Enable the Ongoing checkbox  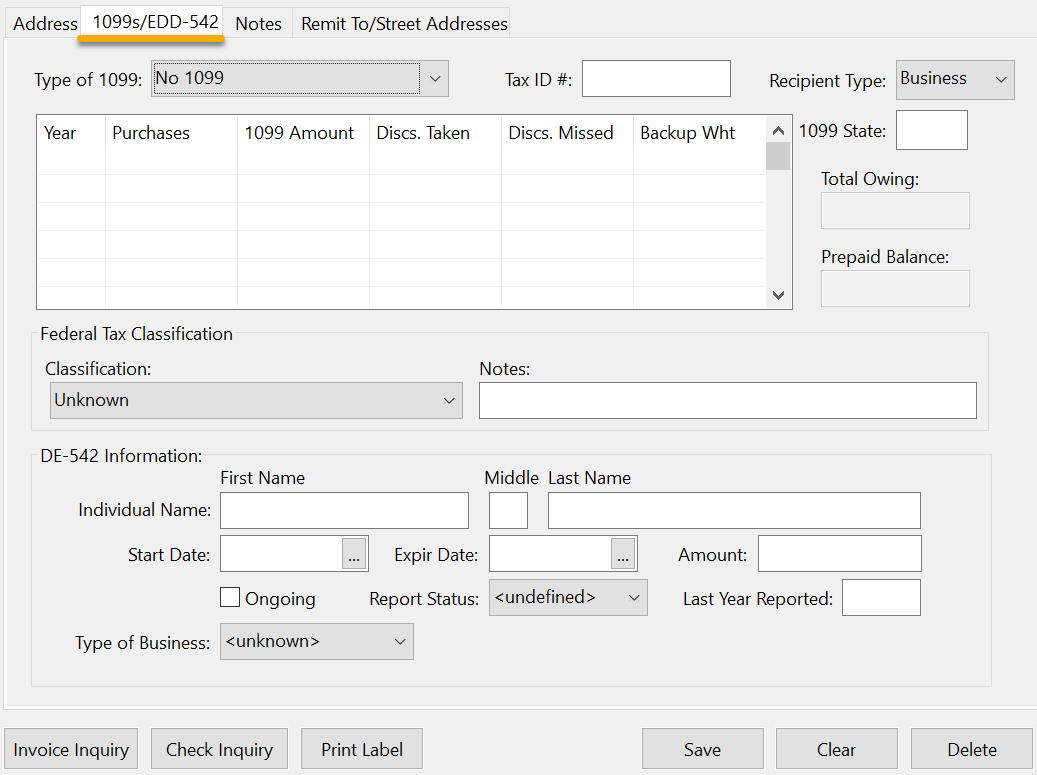[230, 598]
